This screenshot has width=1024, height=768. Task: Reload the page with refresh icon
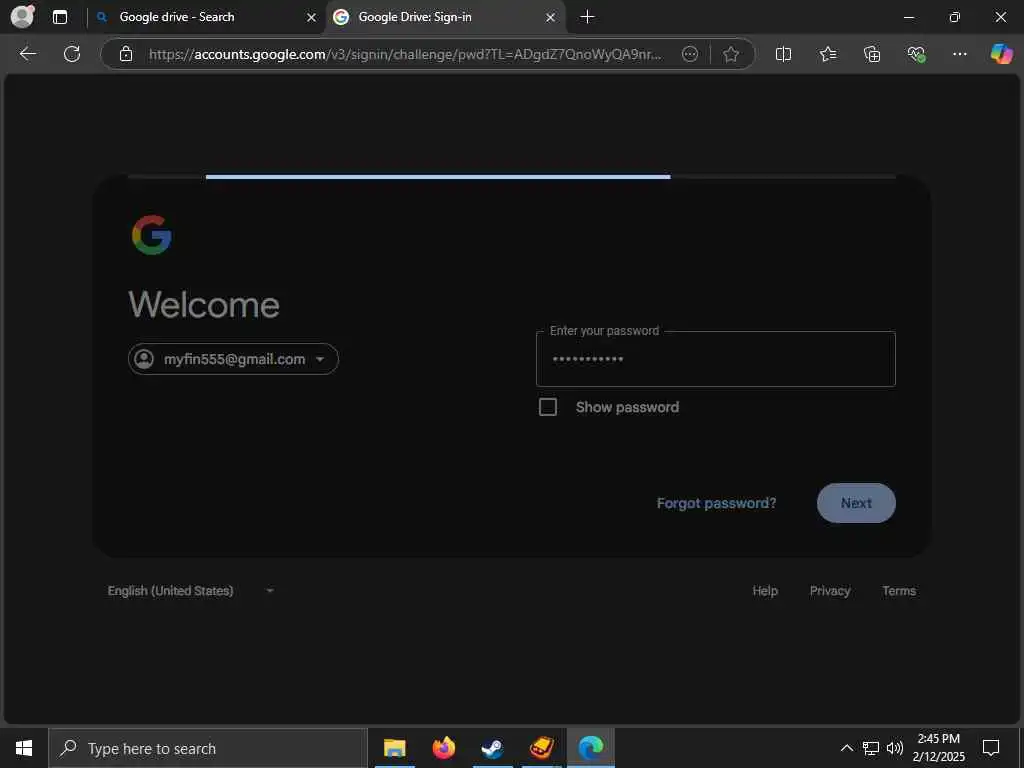72,54
